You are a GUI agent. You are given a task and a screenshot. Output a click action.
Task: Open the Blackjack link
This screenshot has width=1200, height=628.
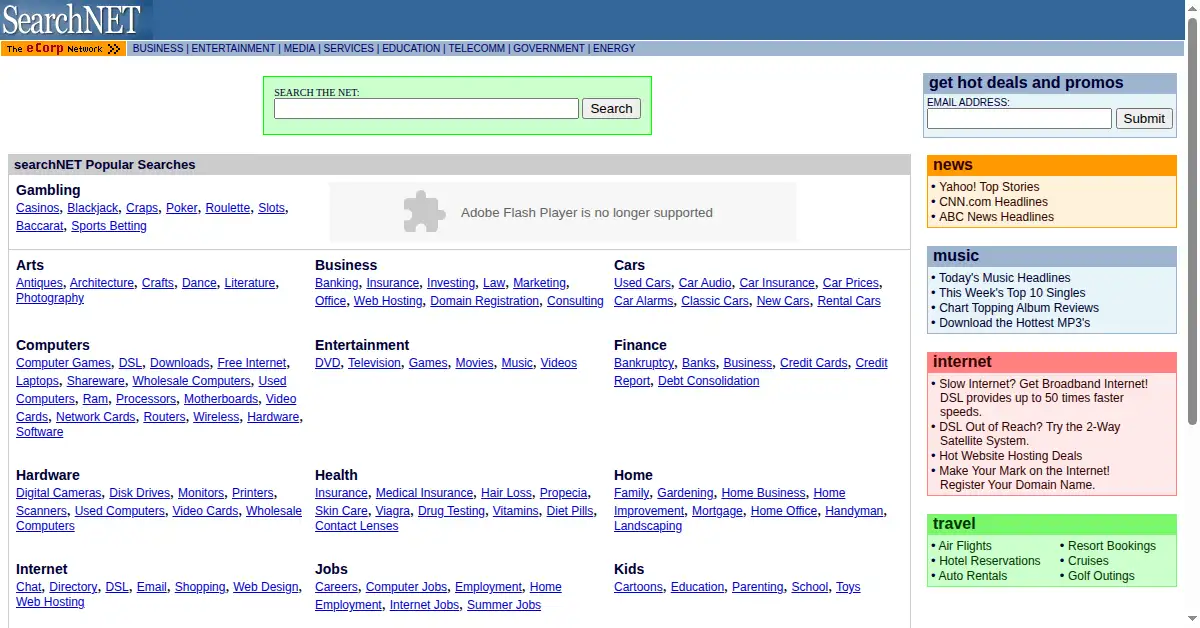click(92, 208)
